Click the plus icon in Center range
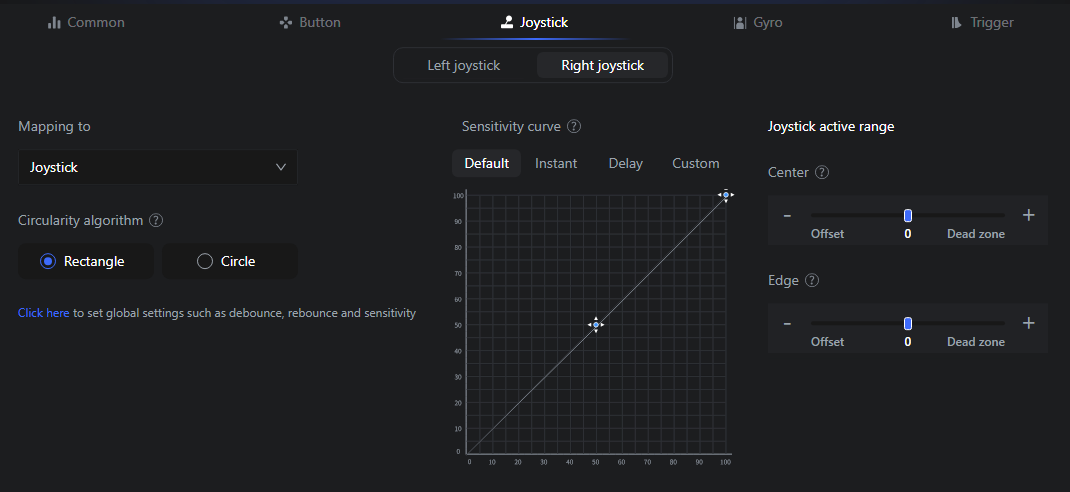The height and width of the screenshot is (492, 1070). [x=1028, y=215]
